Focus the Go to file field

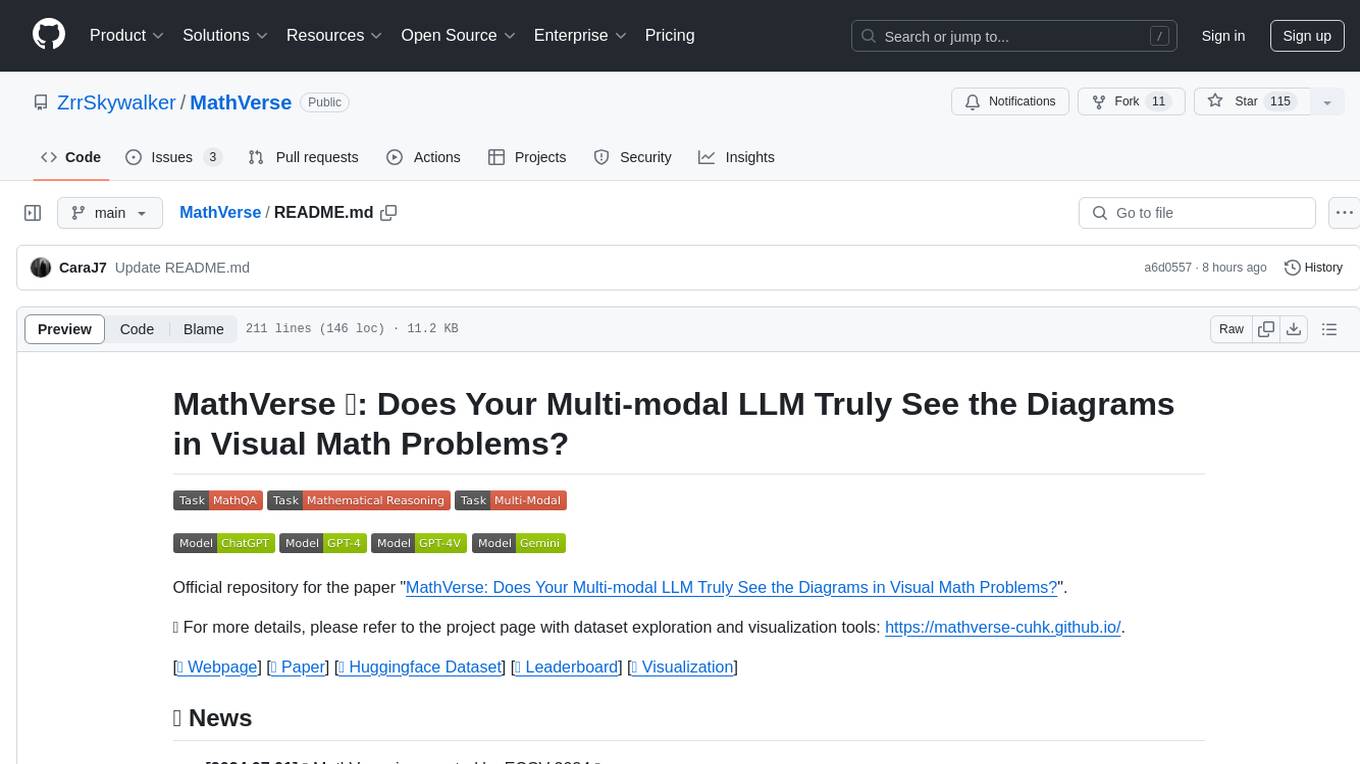pyautogui.click(x=1197, y=213)
